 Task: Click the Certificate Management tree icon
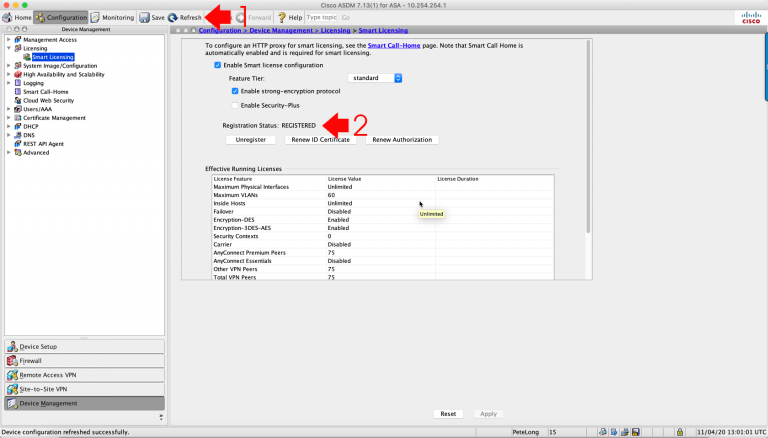(18, 118)
